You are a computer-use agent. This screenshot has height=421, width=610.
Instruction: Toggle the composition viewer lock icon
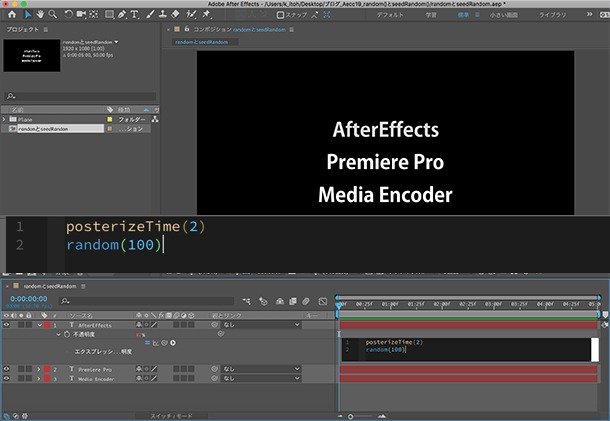(x=187, y=29)
